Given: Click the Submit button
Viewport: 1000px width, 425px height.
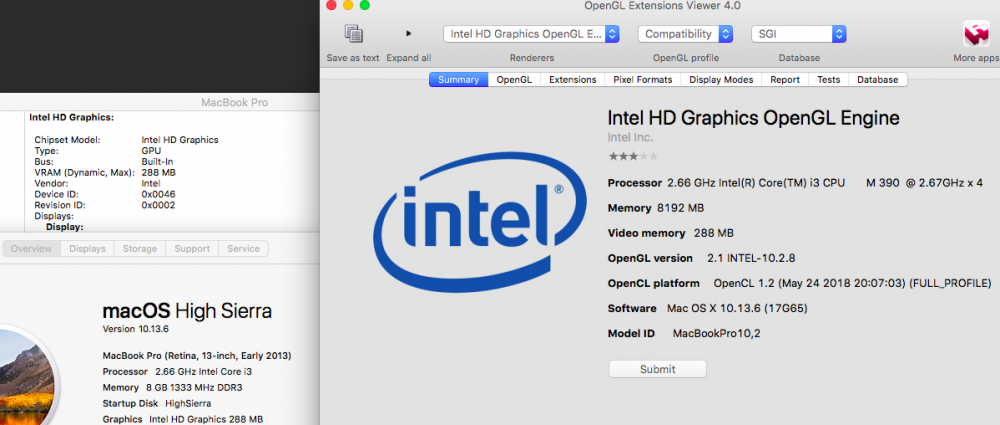Looking at the screenshot, I should click(658, 369).
